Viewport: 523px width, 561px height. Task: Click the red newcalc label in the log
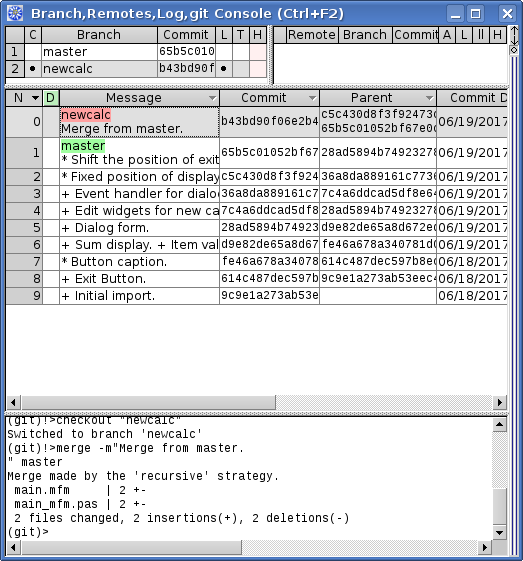[86, 115]
